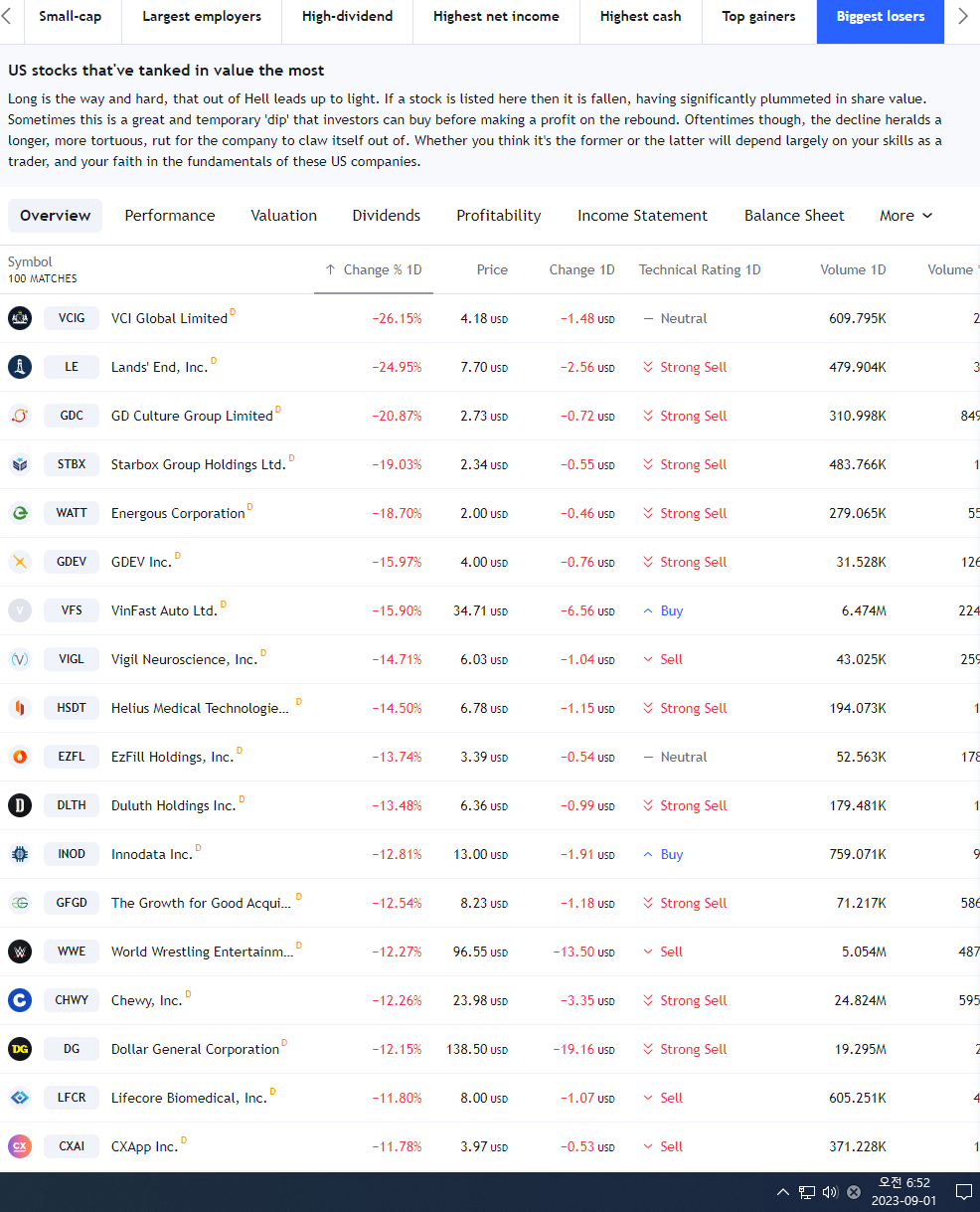The image size is (980, 1212).
Task: Click the Dollar General DG logo
Action: click(x=20, y=1049)
